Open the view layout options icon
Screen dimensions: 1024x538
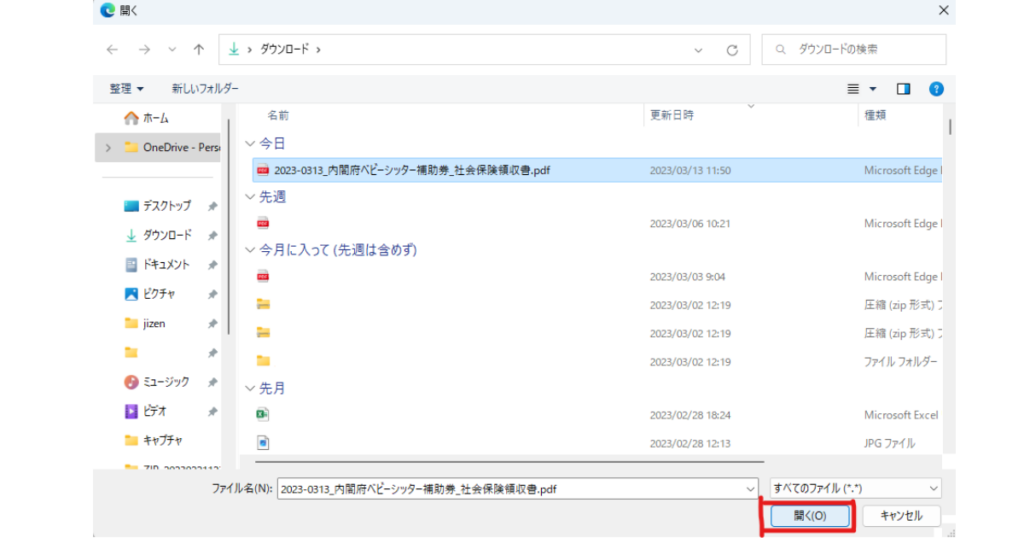pos(853,89)
